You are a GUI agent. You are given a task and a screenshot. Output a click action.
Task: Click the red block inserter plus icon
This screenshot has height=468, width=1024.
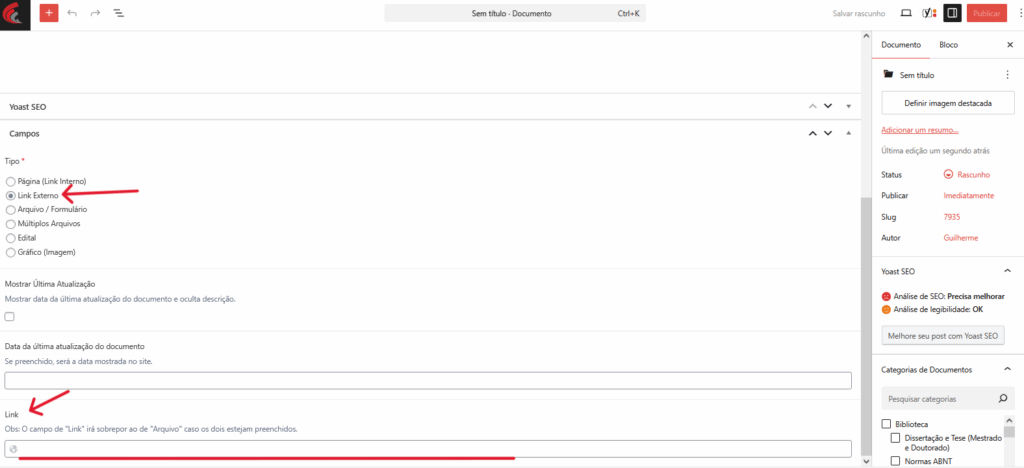(x=49, y=13)
